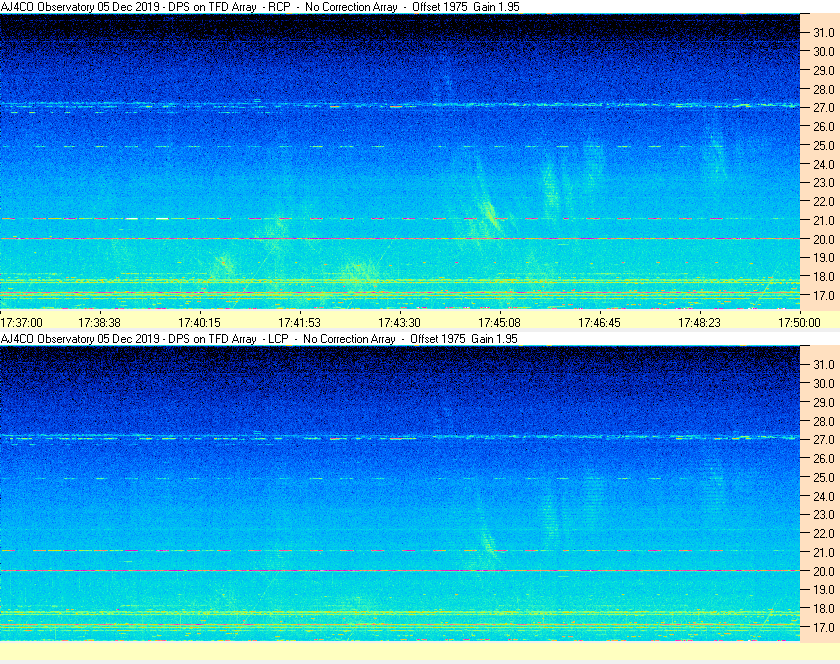Viewport: 840px width, 664px height.
Task: Click the 28.0 frequency label on RCP plot
Action: [x=824, y=89]
